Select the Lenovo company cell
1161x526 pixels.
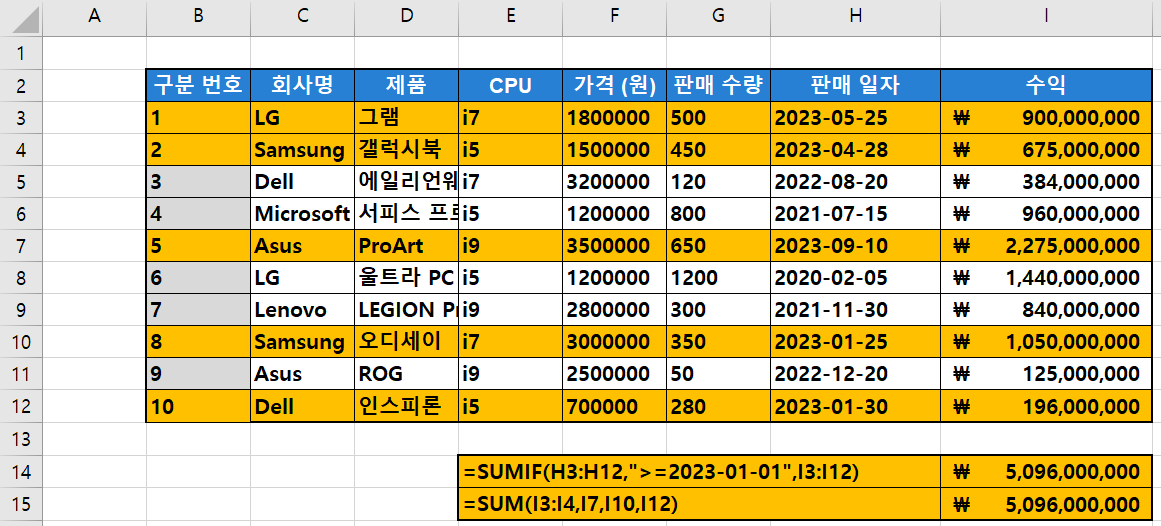[x=302, y=310]
